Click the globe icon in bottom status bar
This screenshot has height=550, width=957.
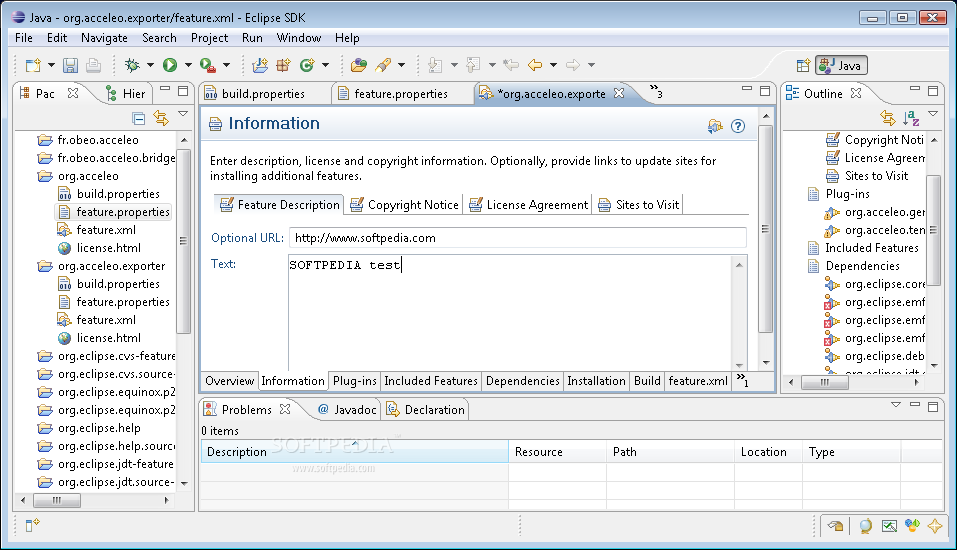point(865,526)
